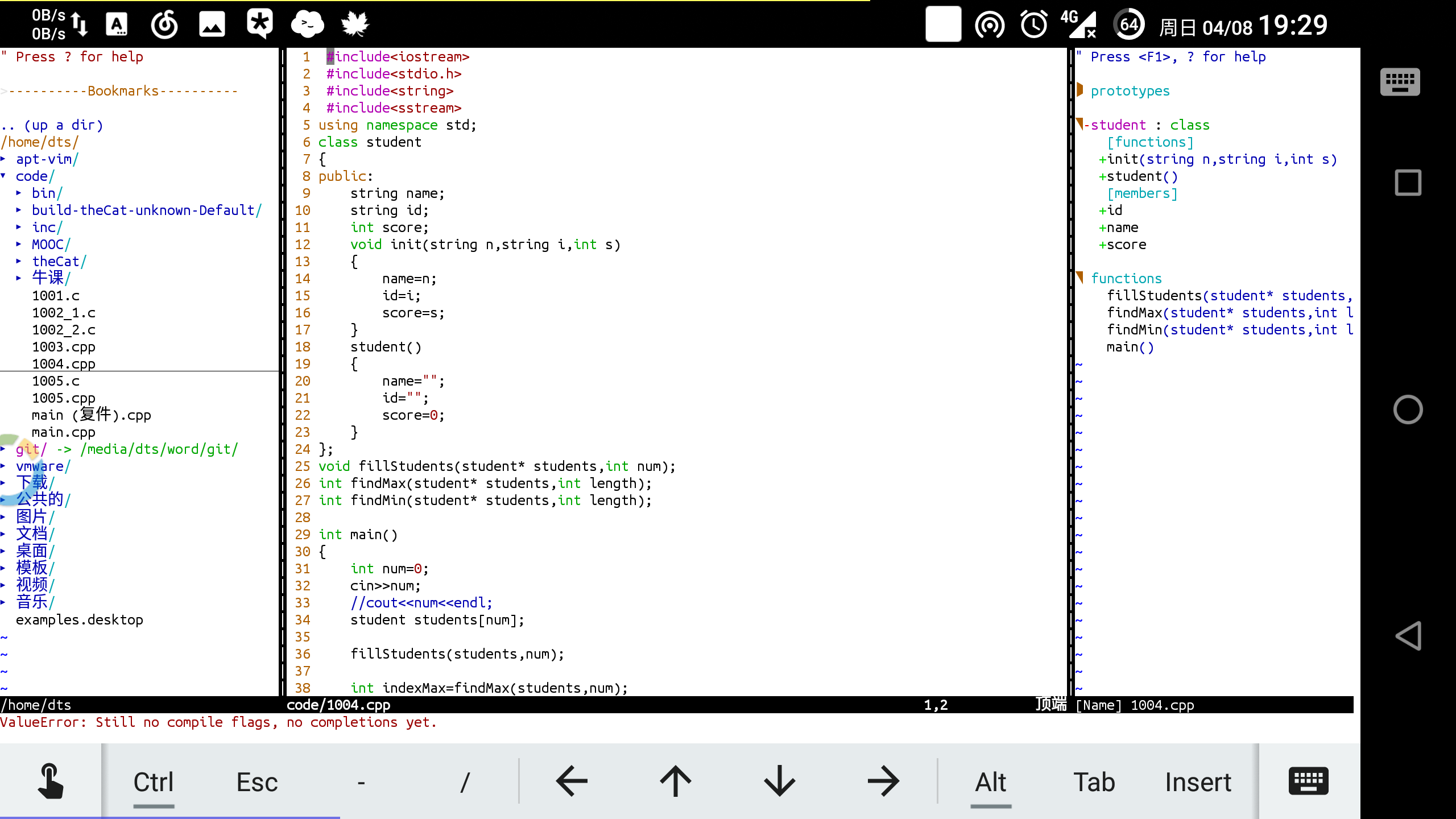Toggle the Ctrl modifier key
This screenshot has width=1456, height=819.
(x=153, y=781)
